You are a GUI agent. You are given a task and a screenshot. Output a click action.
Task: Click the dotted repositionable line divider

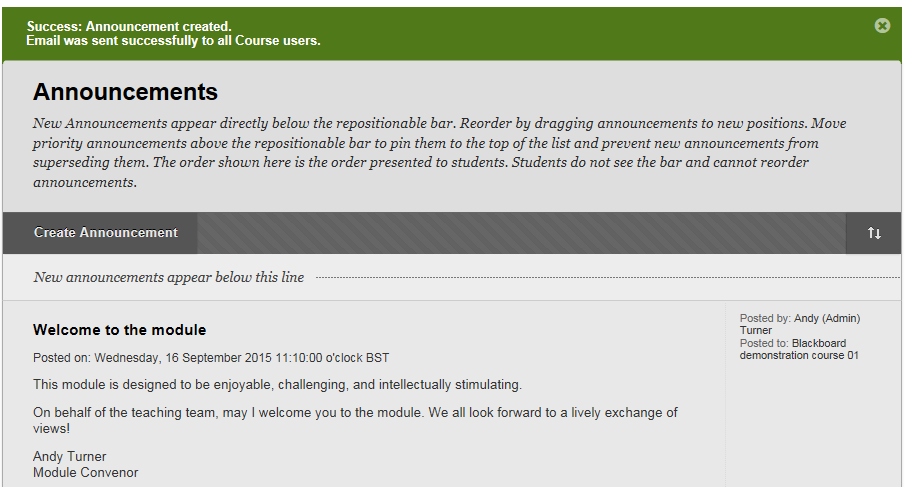[x=608, y=278]
